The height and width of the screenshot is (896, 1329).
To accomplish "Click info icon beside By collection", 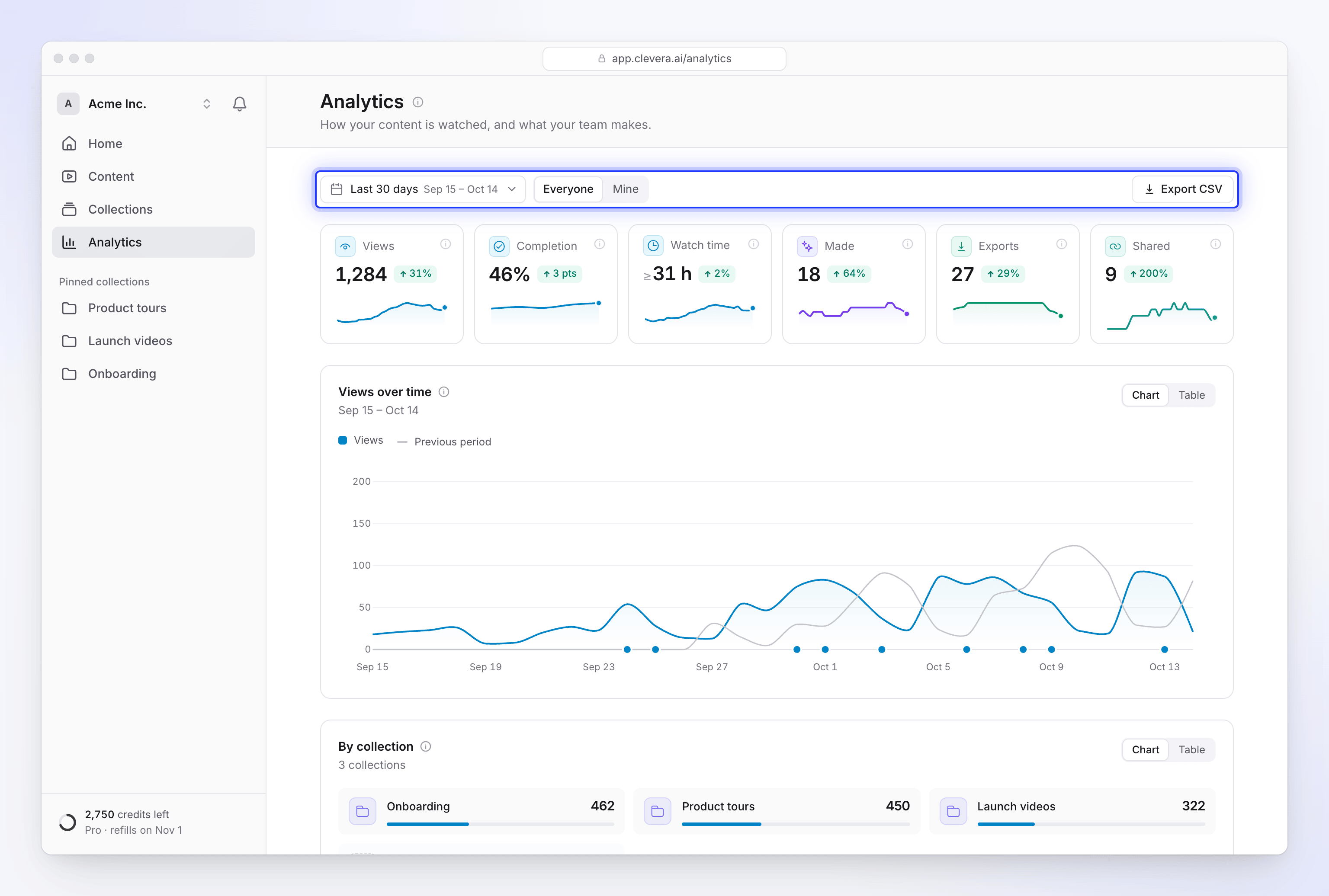I will tap(425, 746).
